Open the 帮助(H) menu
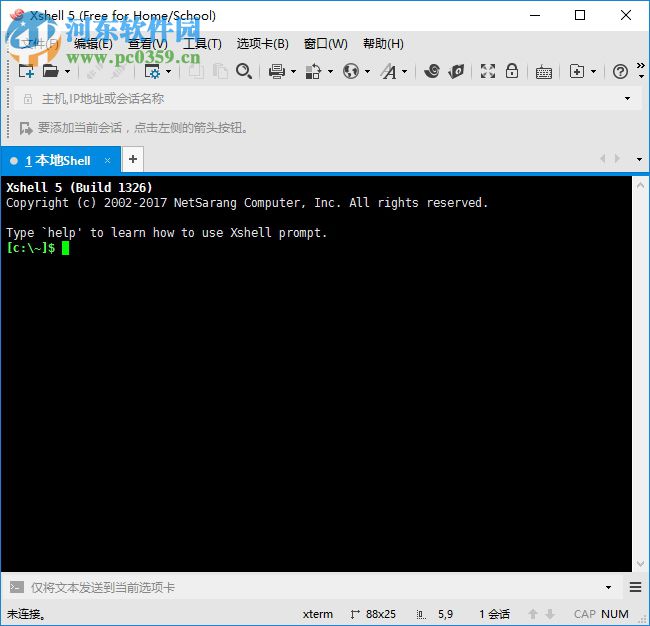 coord(383,44)
